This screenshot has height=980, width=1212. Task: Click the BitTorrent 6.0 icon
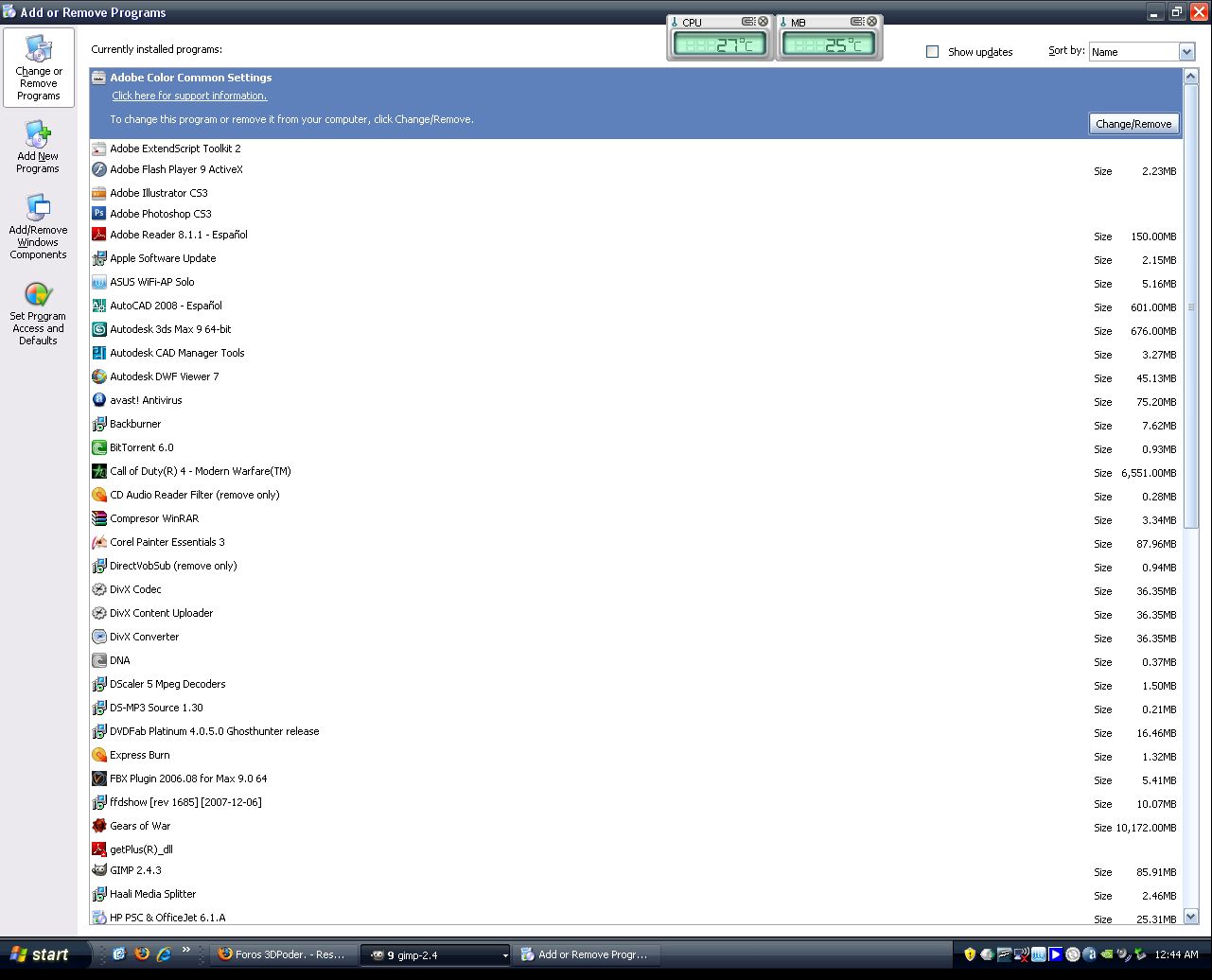coord(99,447)
